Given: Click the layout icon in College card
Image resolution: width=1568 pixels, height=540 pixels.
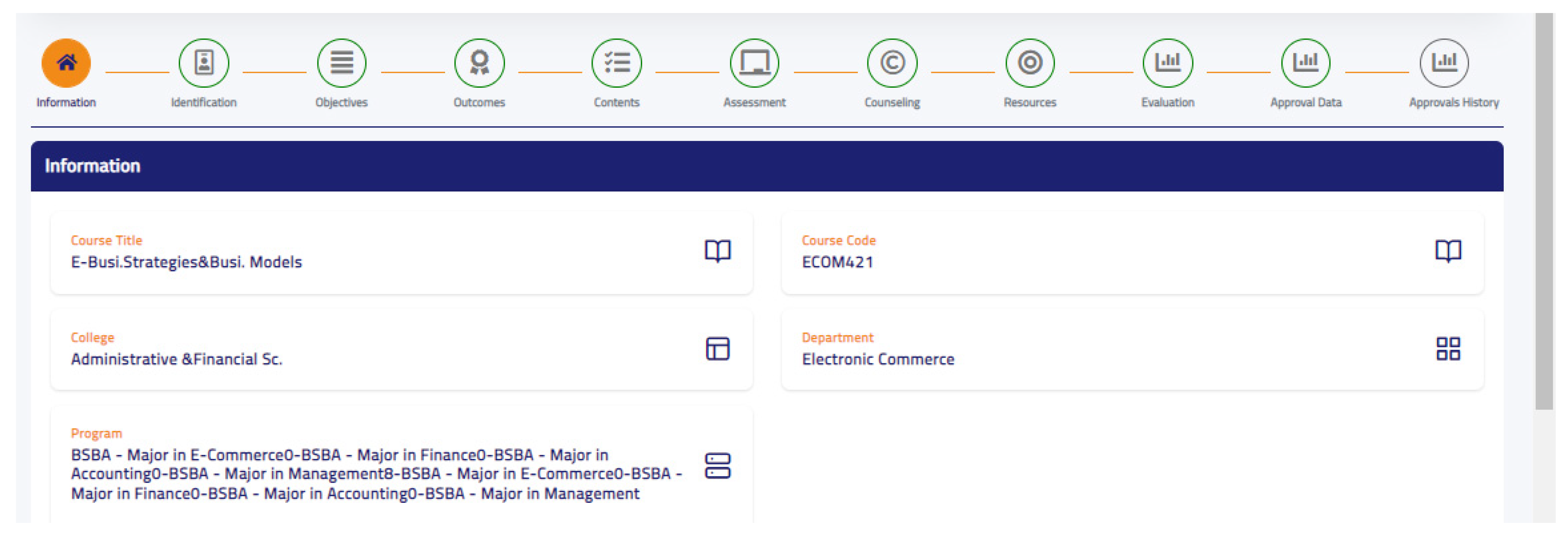Looking at the screenshot, I should click(718, 349).
